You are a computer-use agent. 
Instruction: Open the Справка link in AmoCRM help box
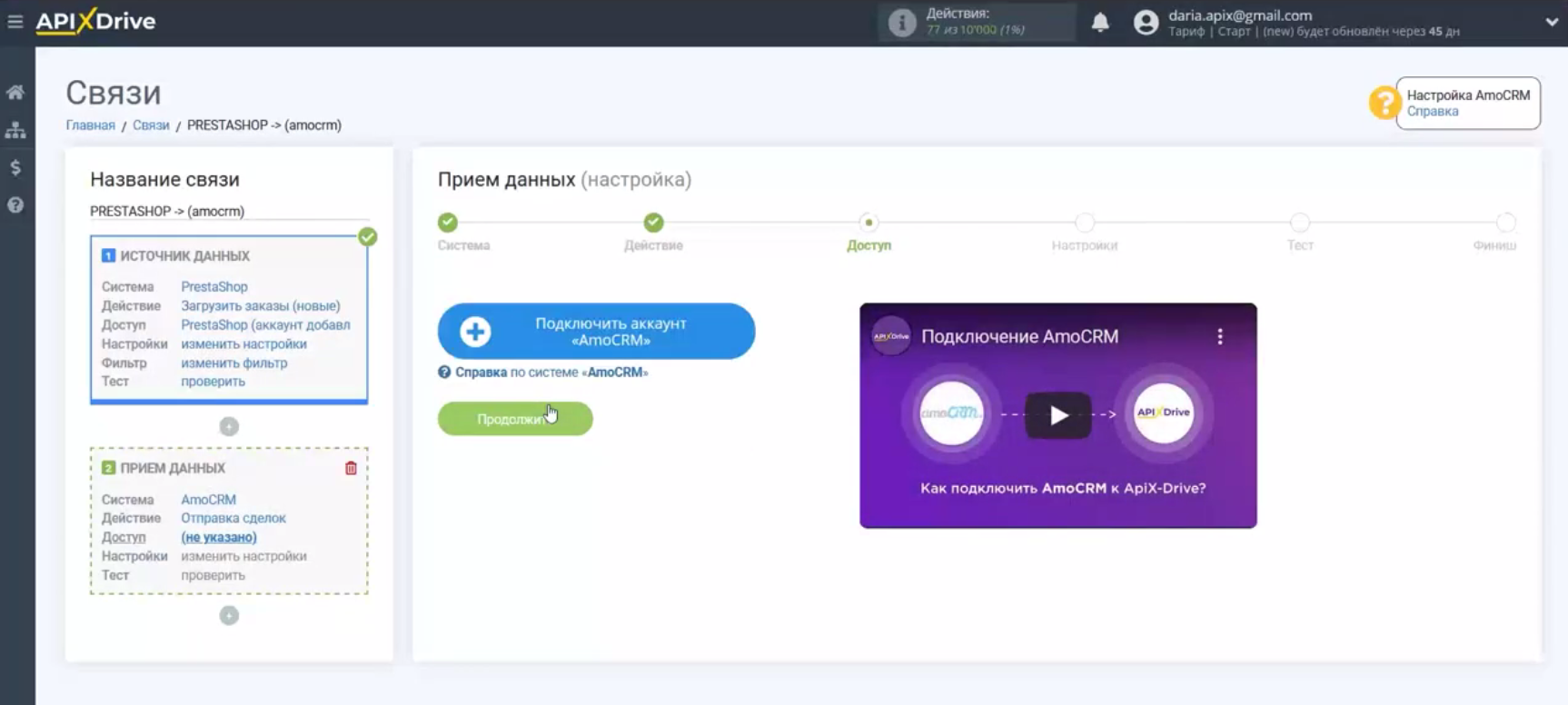1433,111
